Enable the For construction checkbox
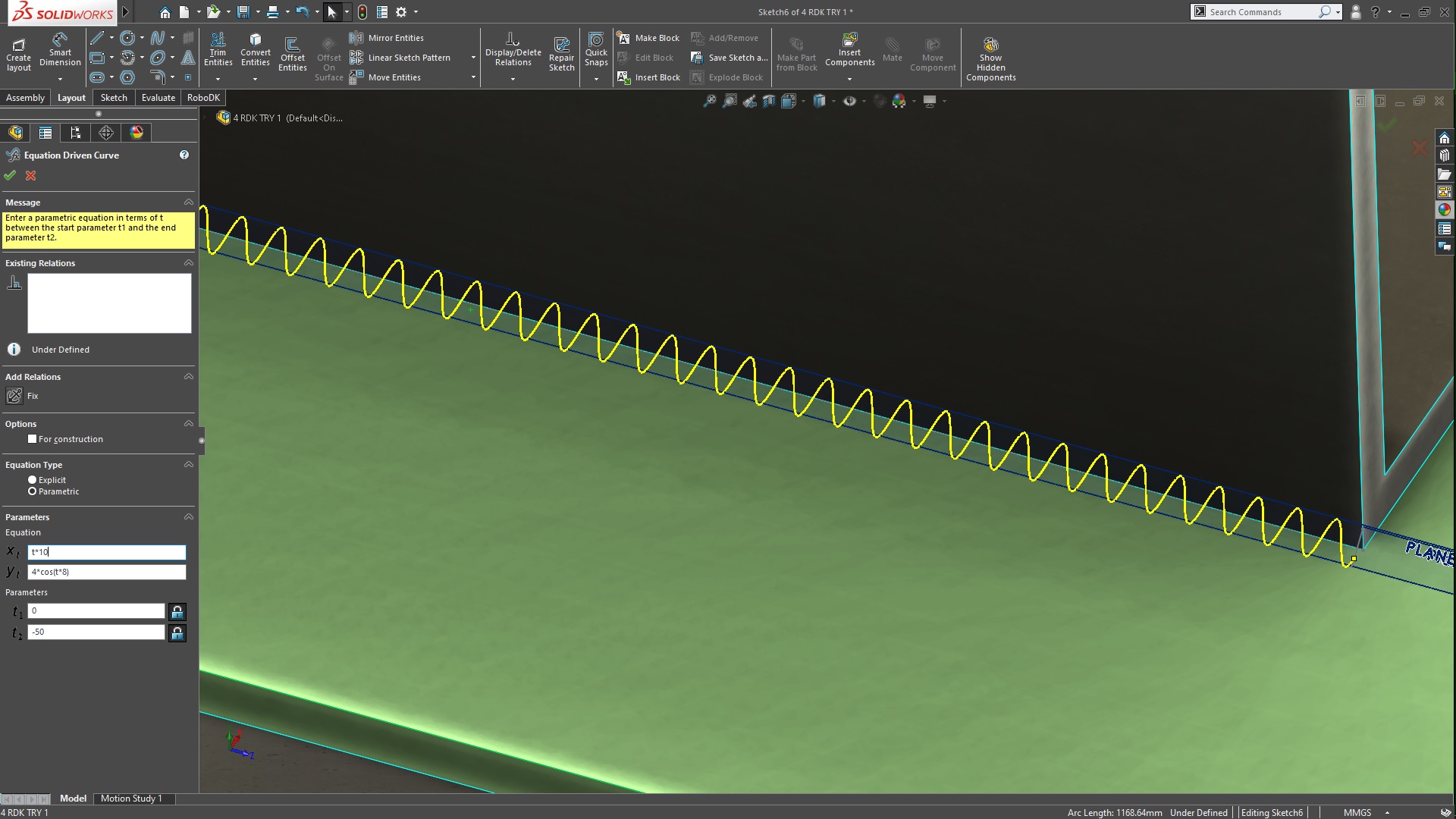This screenshot has height=819, width=1456. [33, 439]
